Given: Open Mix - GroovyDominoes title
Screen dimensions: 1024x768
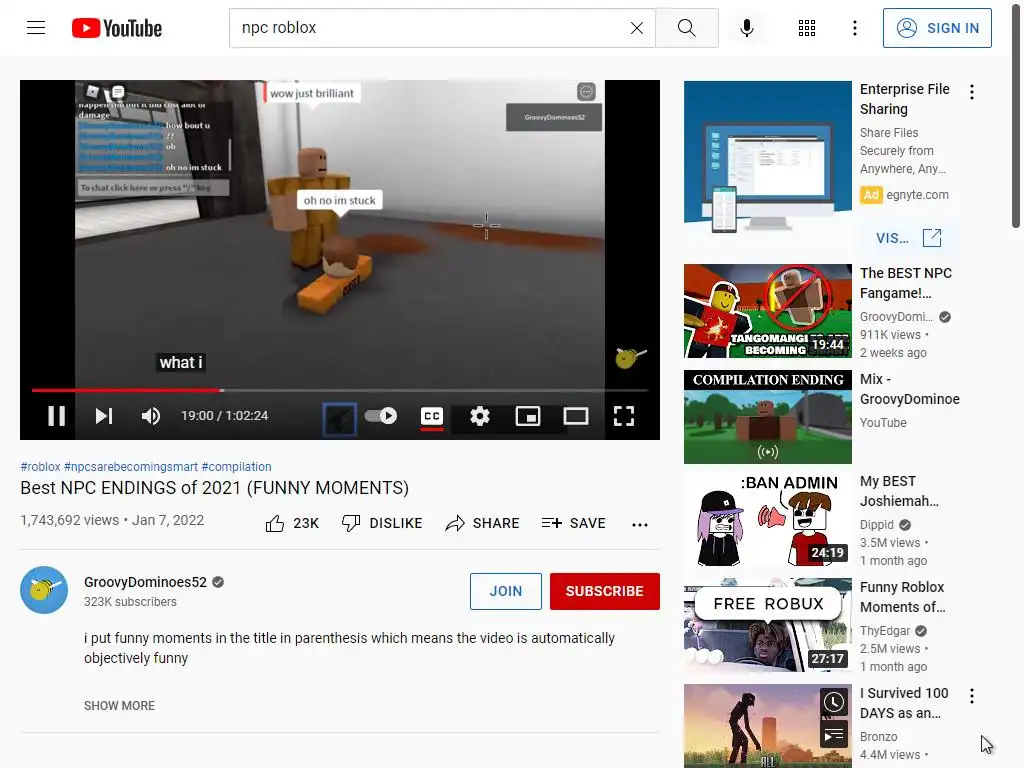Looking at the screenshot, I should click(x=910, y=389).
